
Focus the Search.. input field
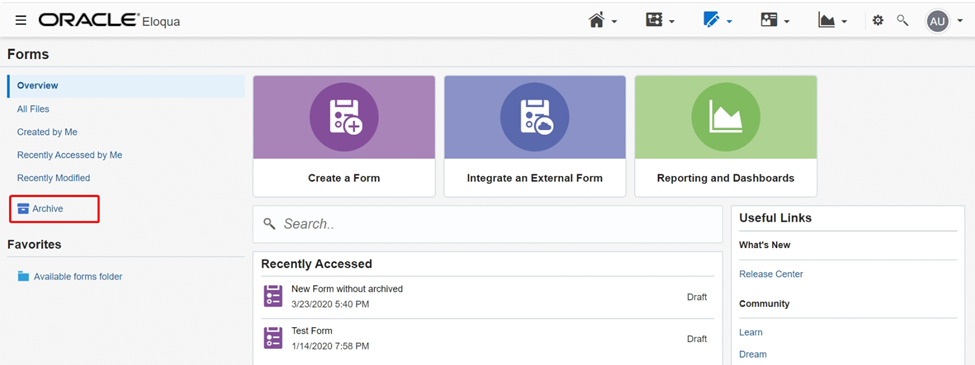(488, 224)
